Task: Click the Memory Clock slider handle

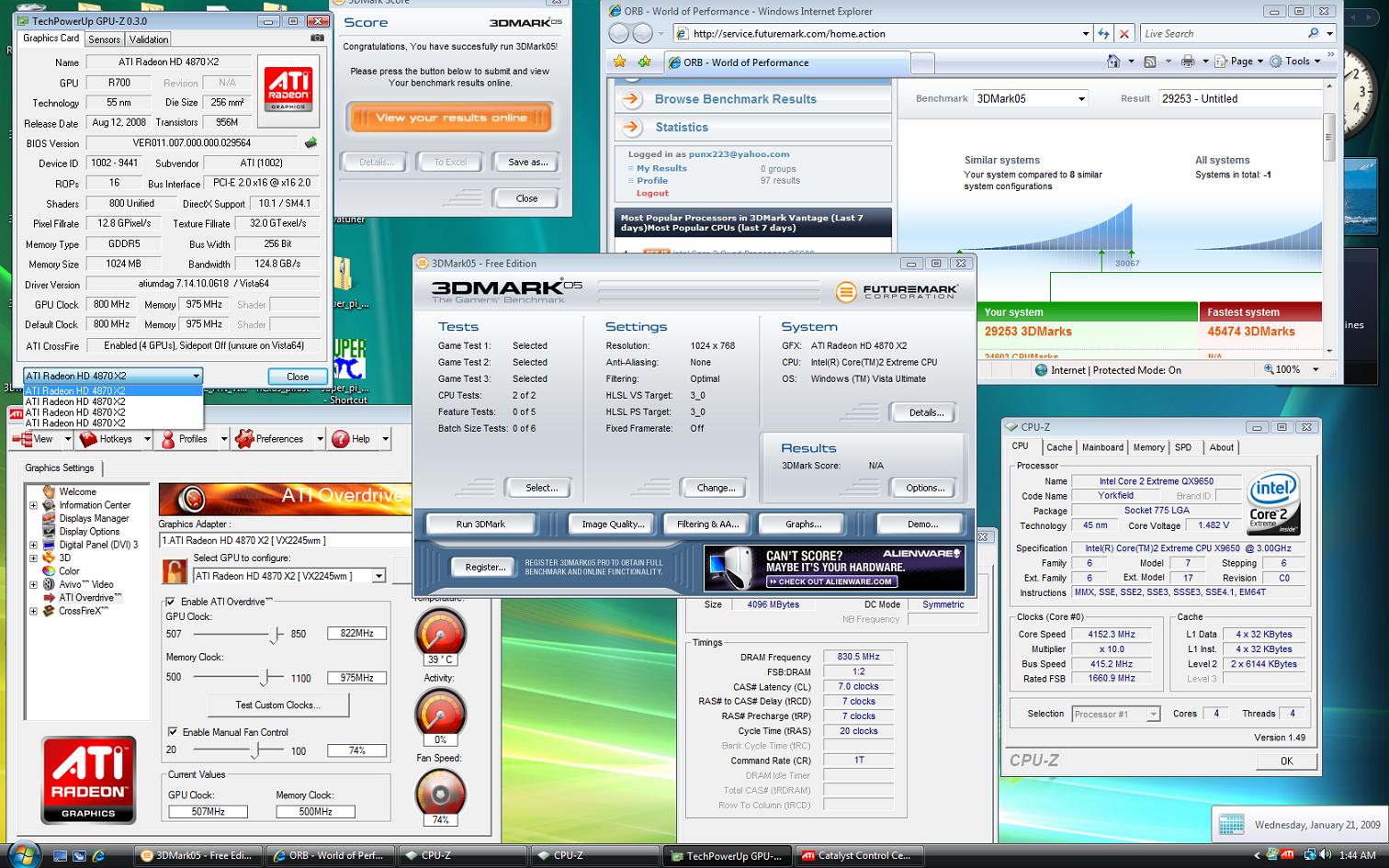Action: [x=265, y=678]
